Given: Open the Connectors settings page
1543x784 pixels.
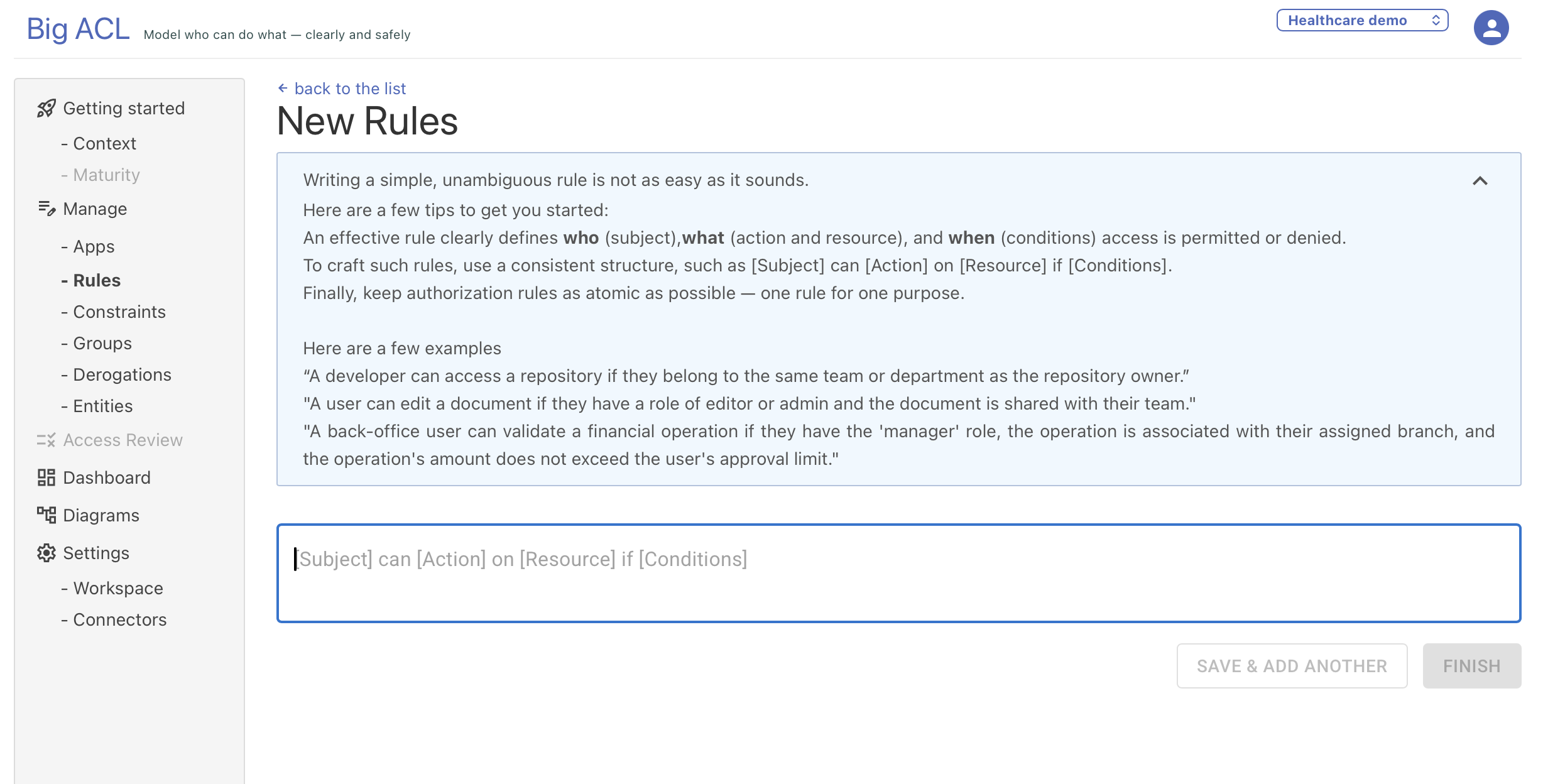Looking at the screenshot, I should [119, 620].
